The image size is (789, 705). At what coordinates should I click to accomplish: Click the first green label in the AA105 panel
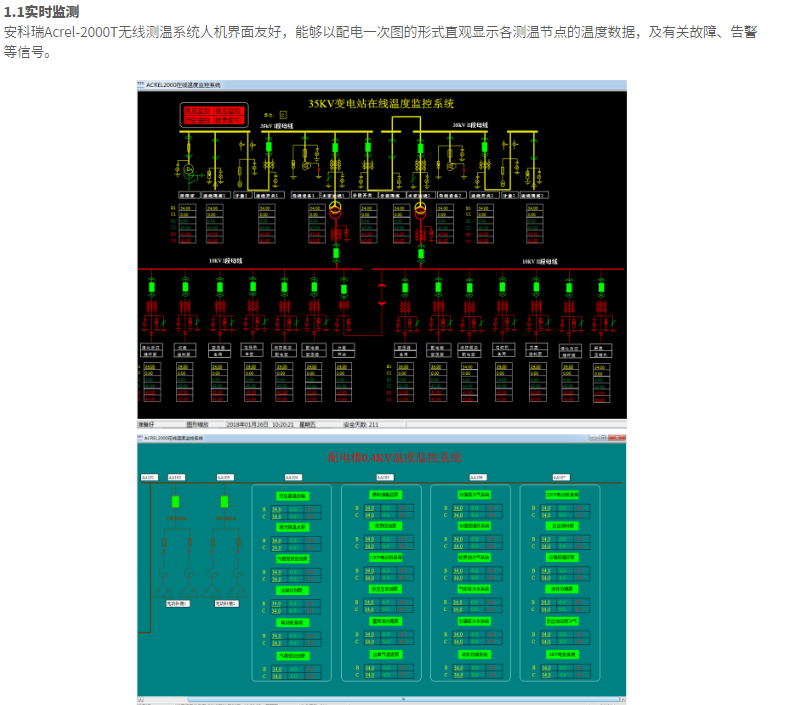click(x=385, y=495)
